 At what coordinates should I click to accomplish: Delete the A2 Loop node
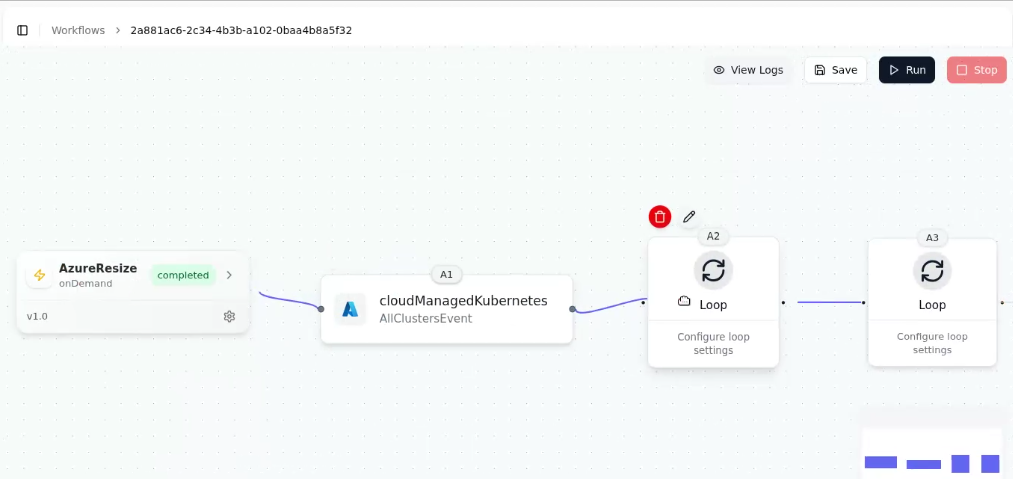[660, 217]
